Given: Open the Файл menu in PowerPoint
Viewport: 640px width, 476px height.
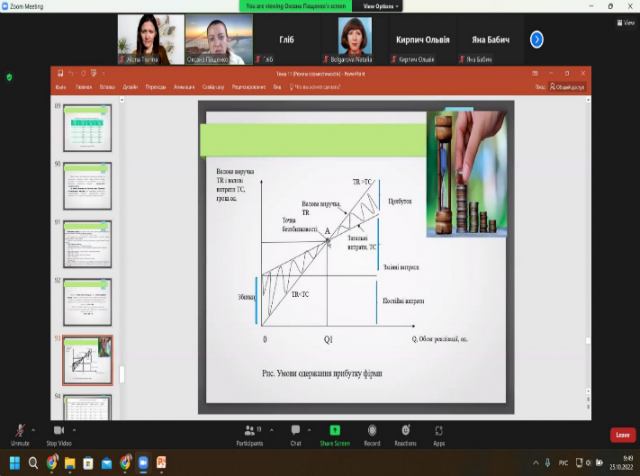Looking at the screenshot, I should pyautogui.click(x=61, y=87).
